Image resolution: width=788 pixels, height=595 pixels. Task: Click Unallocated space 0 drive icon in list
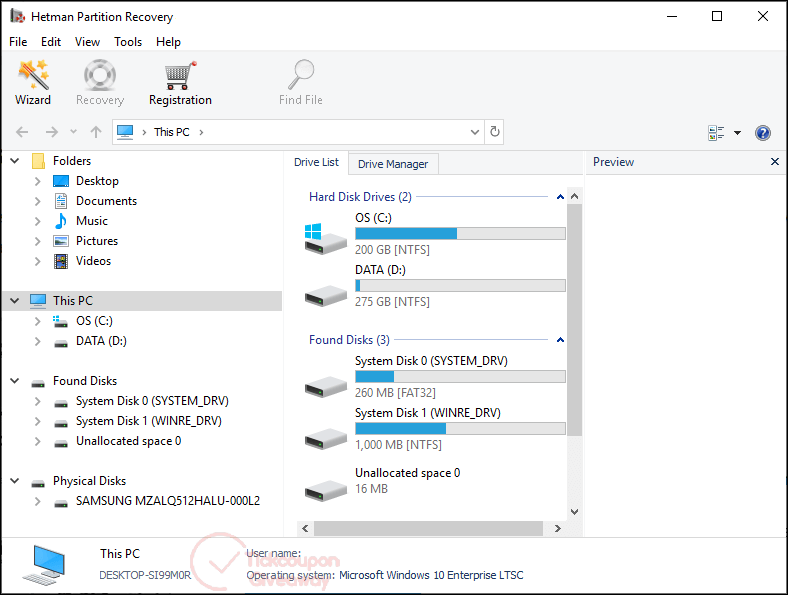pyautogui.click(x=325, y=491)
